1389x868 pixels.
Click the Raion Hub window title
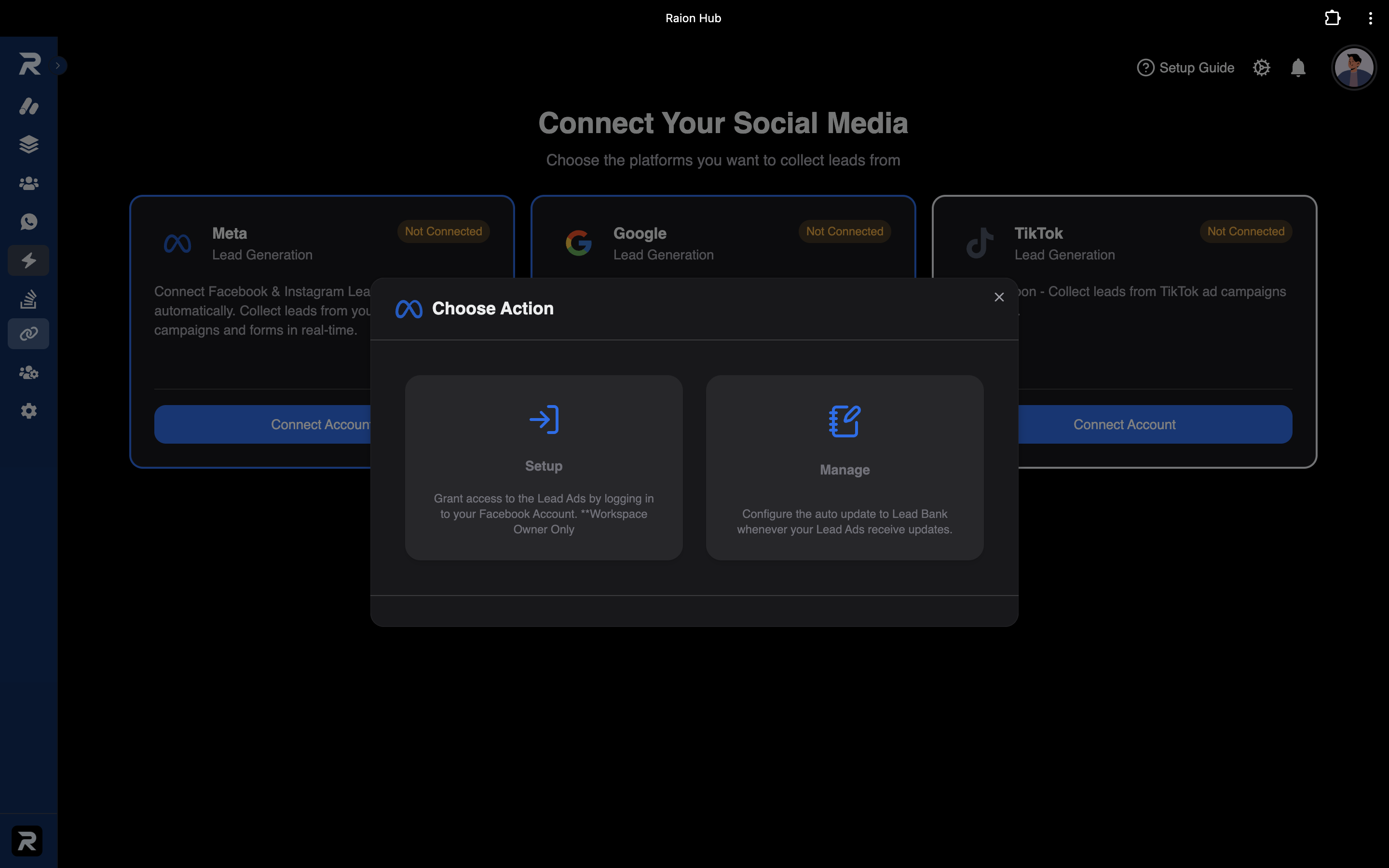(694, 18)
